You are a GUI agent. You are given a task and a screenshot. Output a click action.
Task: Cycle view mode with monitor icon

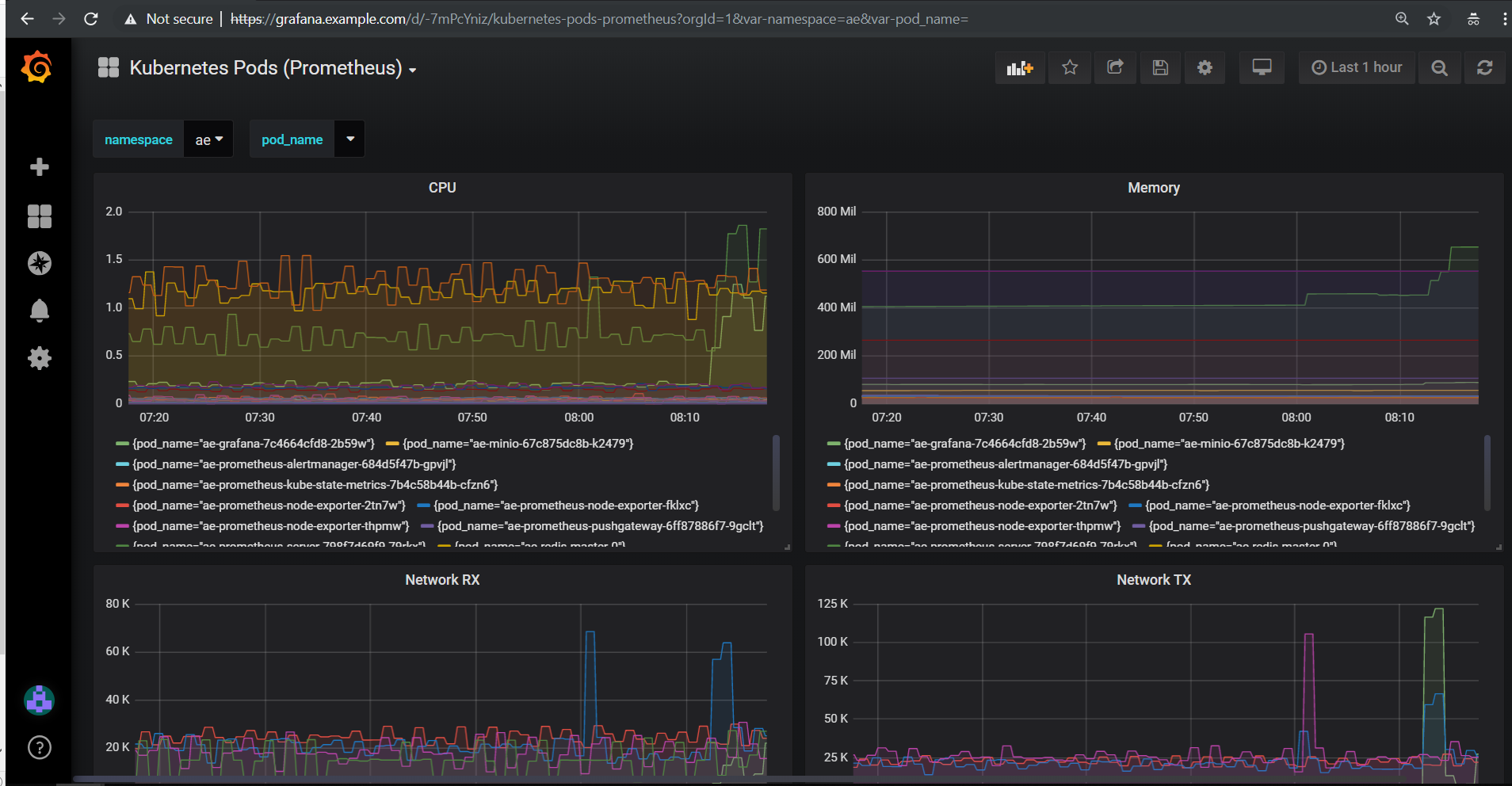pos(1262,68)
